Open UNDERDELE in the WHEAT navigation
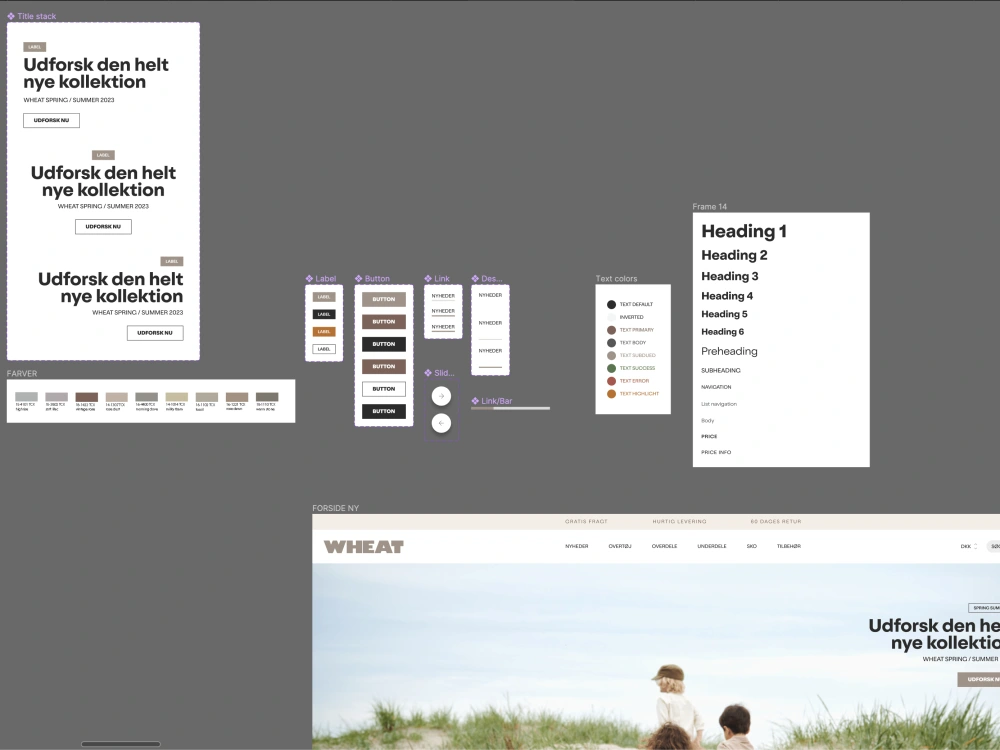The height and width of the screenshot is (750, 1000). (712, 547)
